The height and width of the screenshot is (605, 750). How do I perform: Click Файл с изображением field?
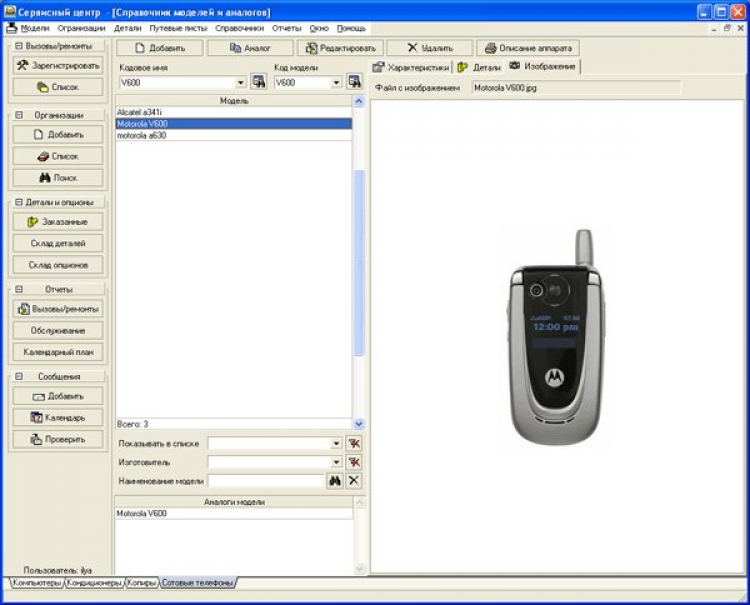576,88
